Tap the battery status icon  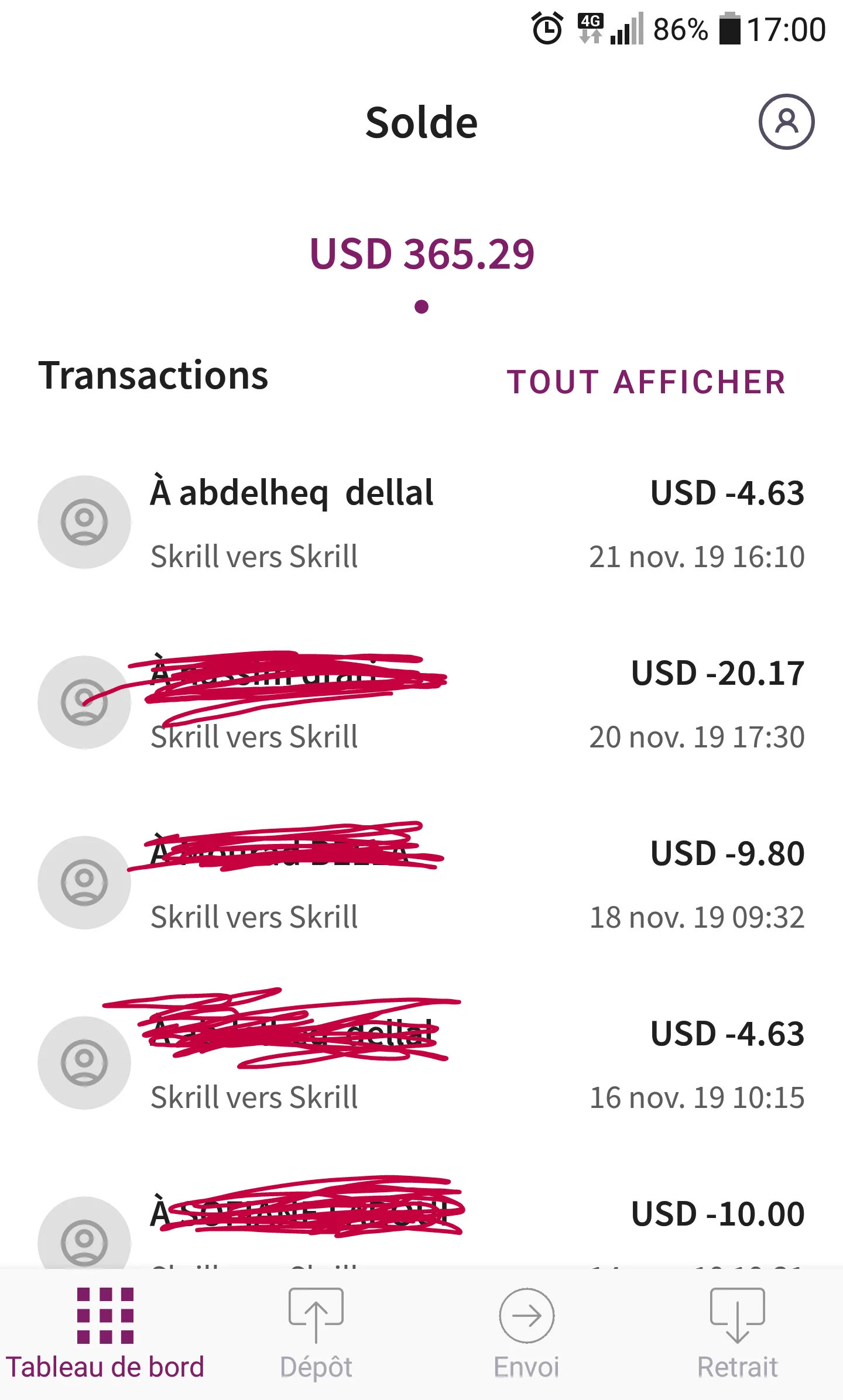tap(729, 29)
